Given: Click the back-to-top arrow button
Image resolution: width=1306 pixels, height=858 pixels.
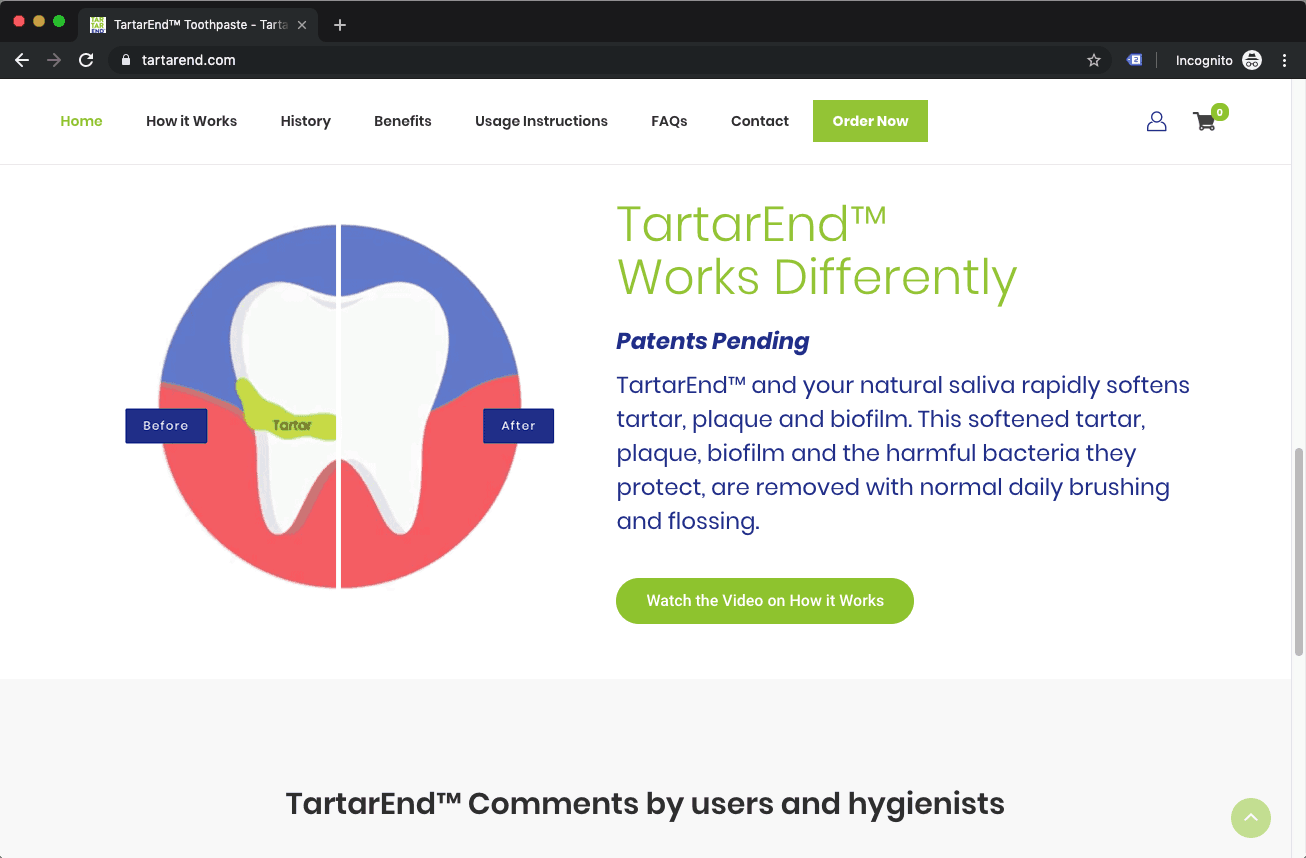Looking at the screenshot, I should (1251, 818).
